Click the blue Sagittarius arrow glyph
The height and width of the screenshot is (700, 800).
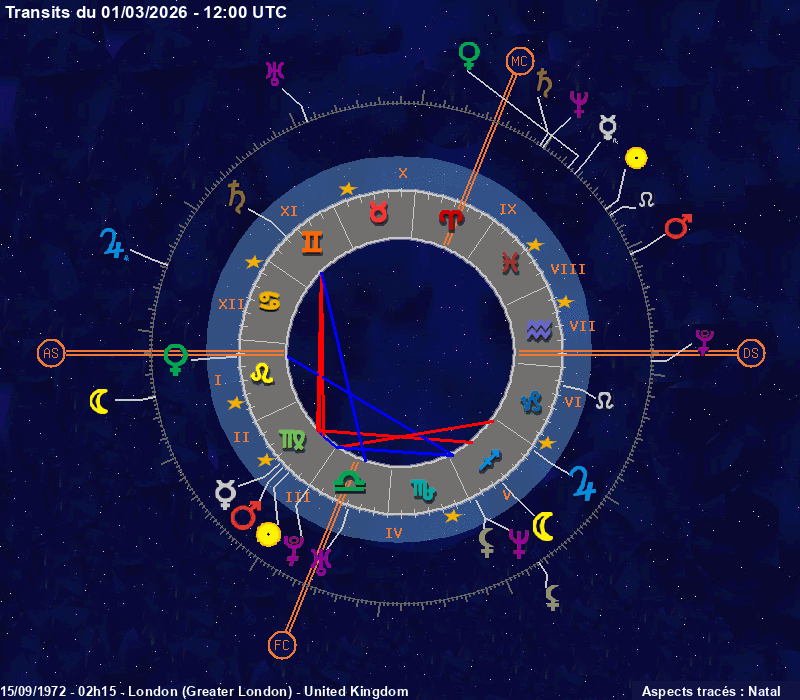coord(490,458)
